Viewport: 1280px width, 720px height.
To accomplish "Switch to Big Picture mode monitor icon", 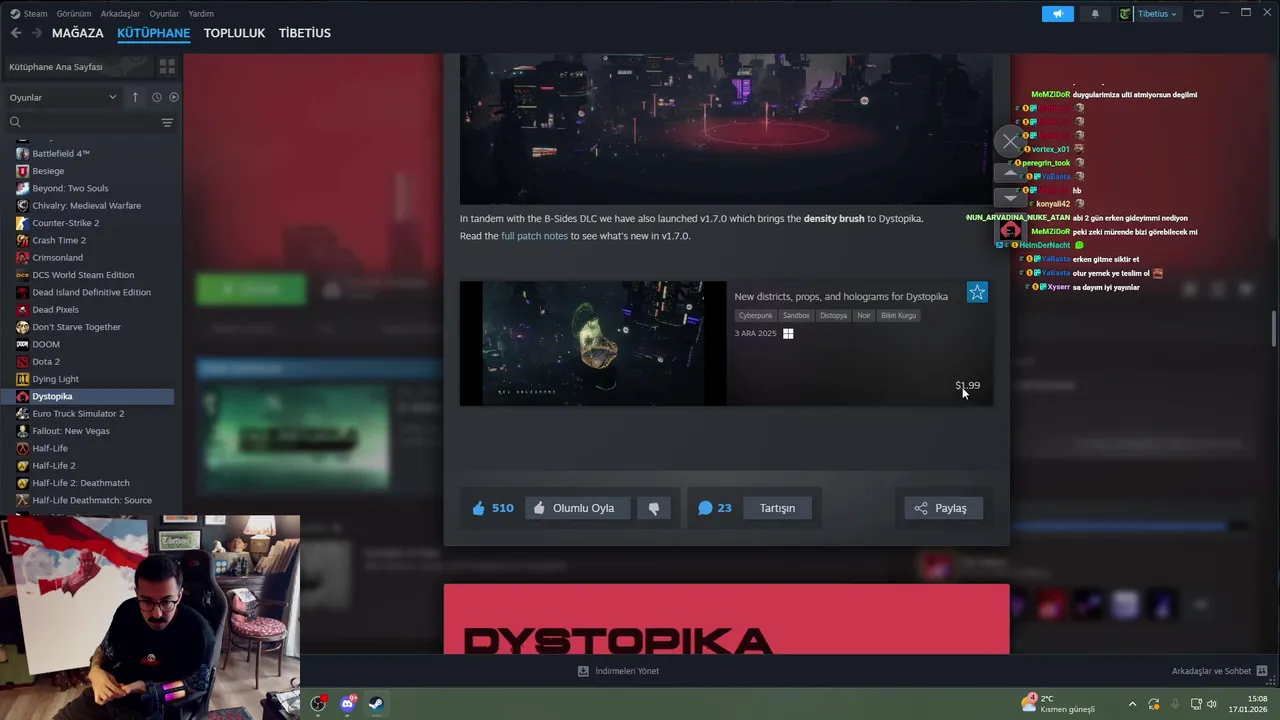I will tap(1198, 13).
